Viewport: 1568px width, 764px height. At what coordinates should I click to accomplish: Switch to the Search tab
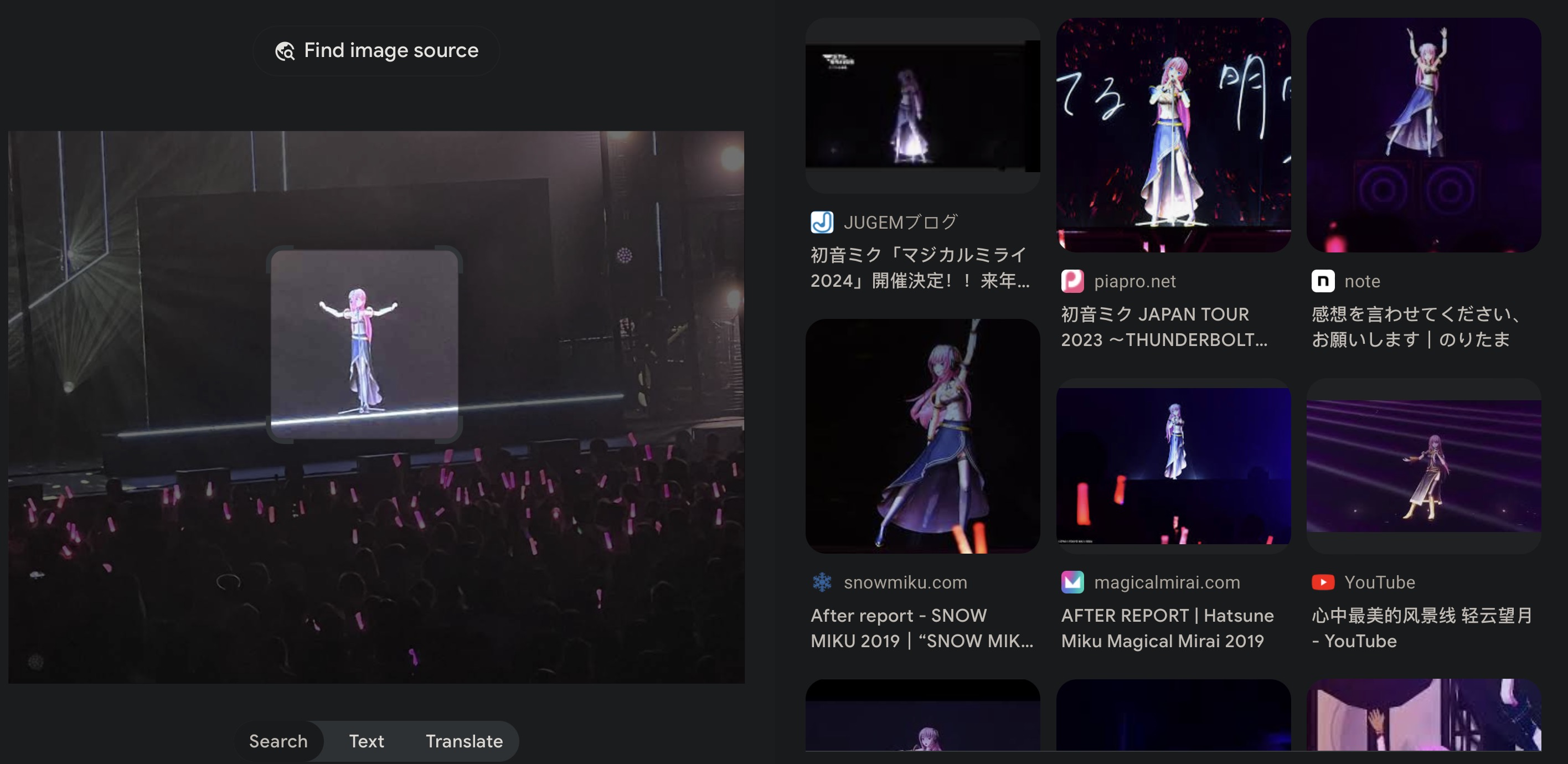278,741
